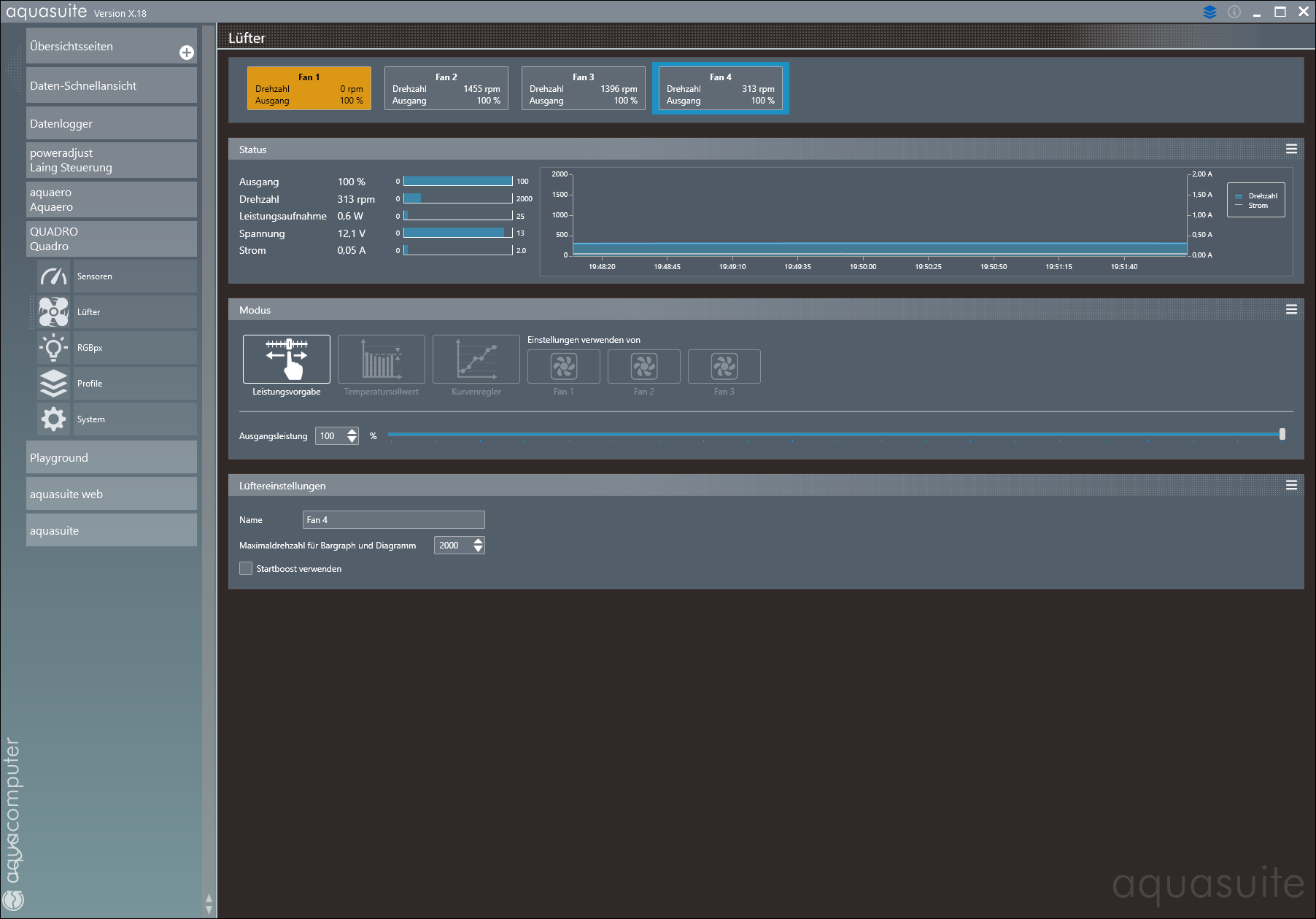The width and height of the screenshot is (1316, 919).
Task: Open the Status panel hamburger menu
Action: click(1290, 150)
